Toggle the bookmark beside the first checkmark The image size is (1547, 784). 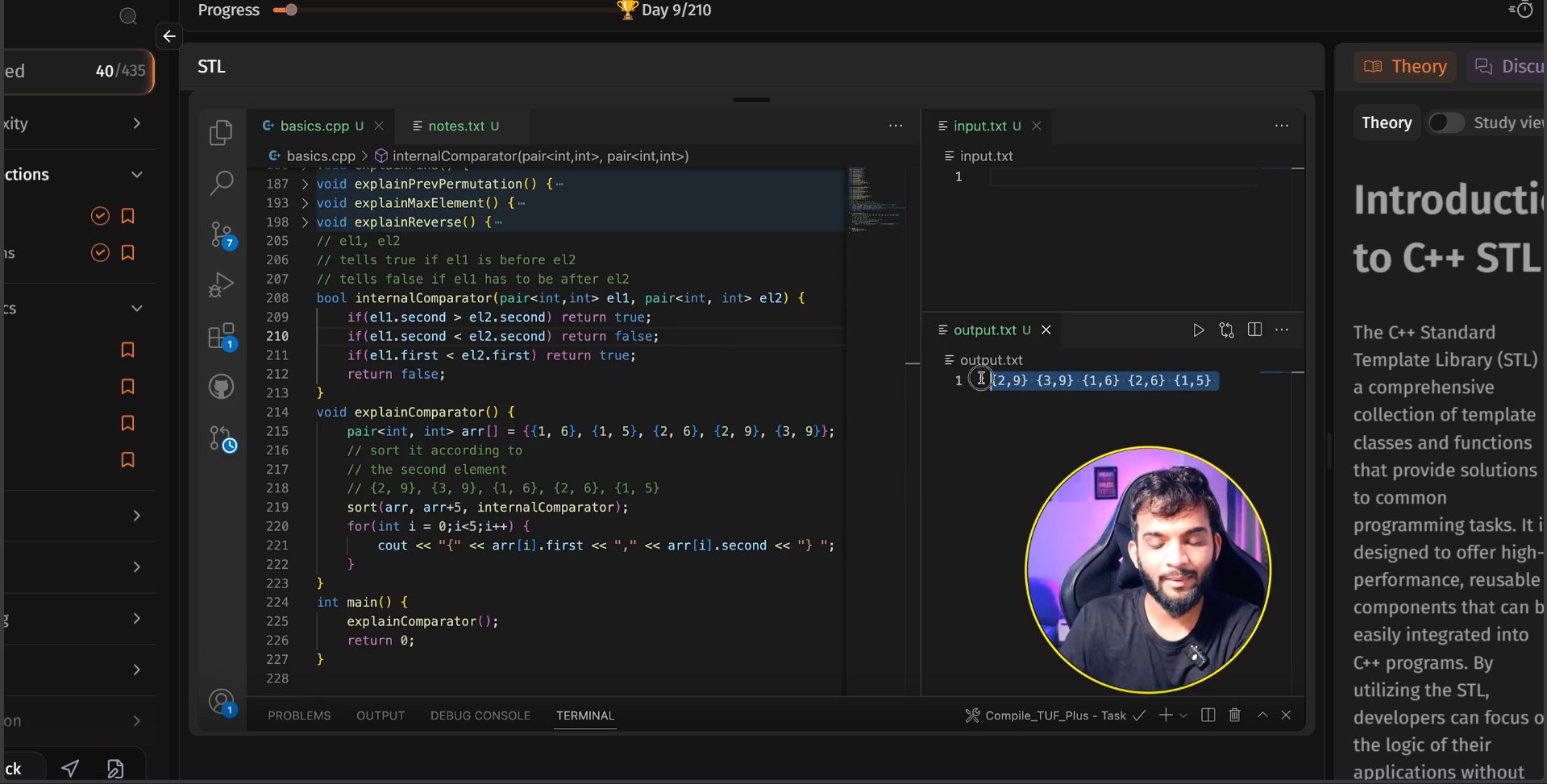tap(127, 216)
